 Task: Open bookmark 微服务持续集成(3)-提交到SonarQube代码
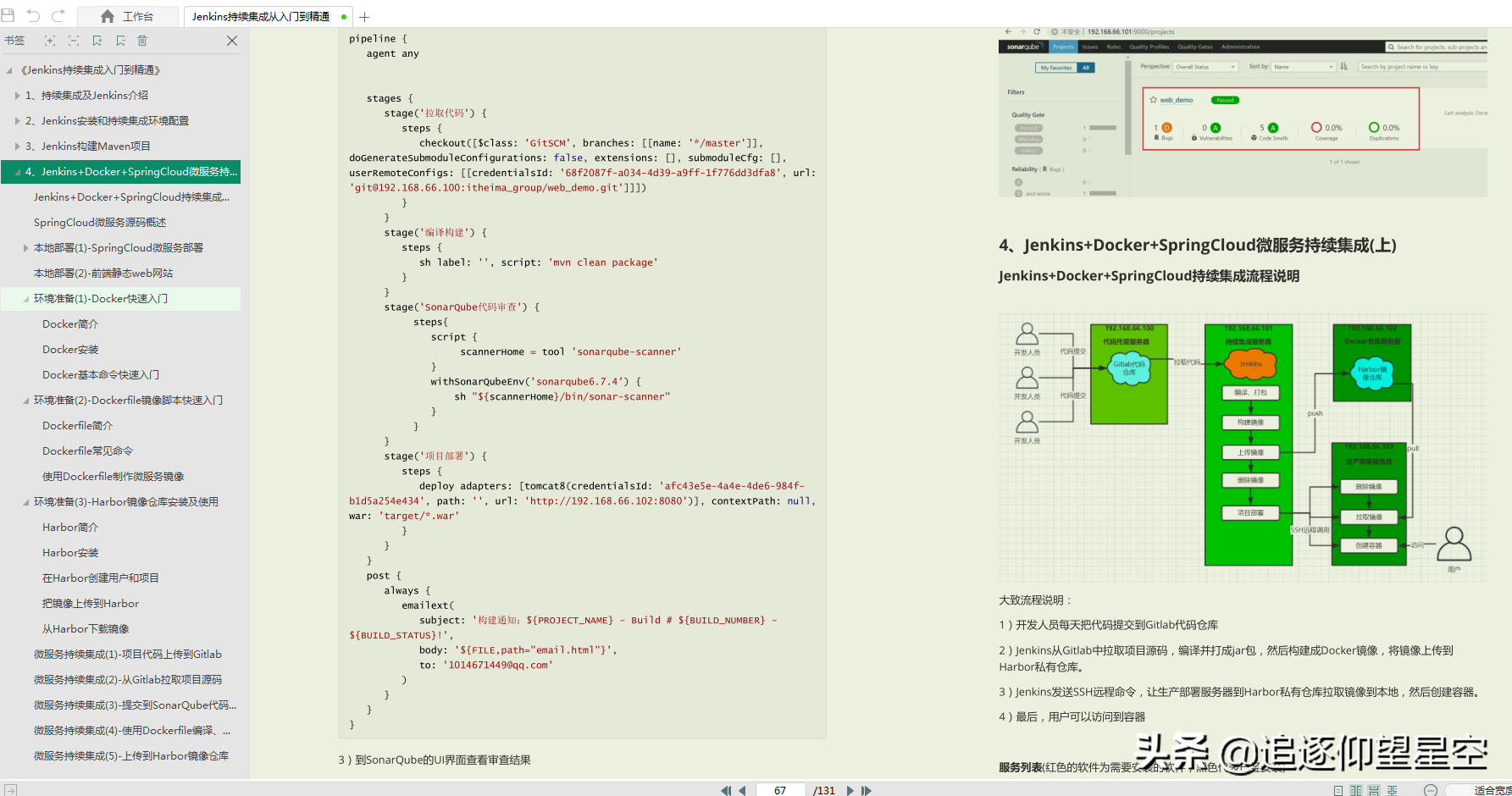click(x=135, y=705)
